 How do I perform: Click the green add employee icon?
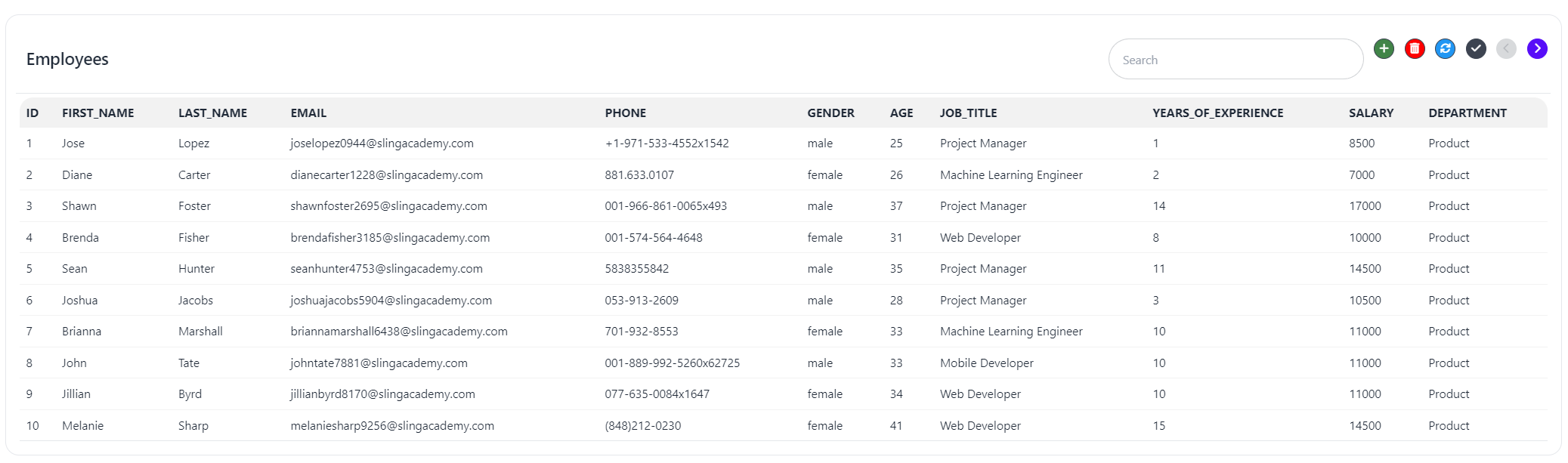coord(1384,49)
